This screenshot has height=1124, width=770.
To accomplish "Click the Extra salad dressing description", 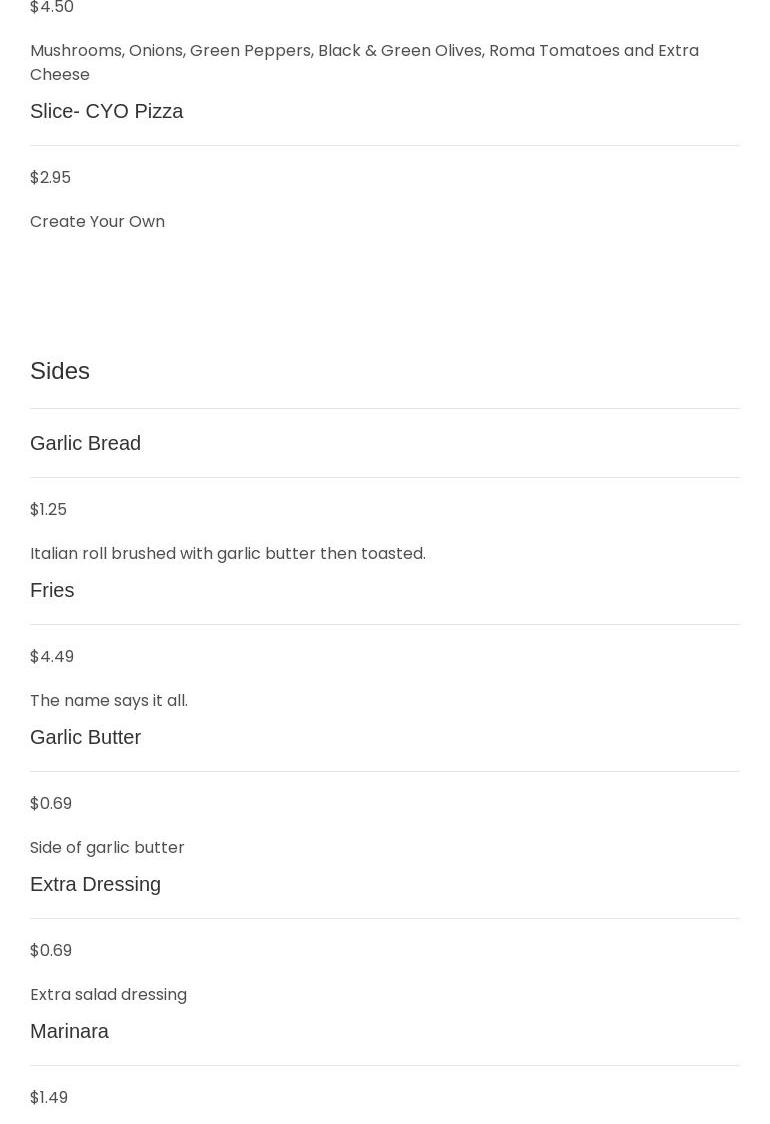I will (x=108, y=994).
